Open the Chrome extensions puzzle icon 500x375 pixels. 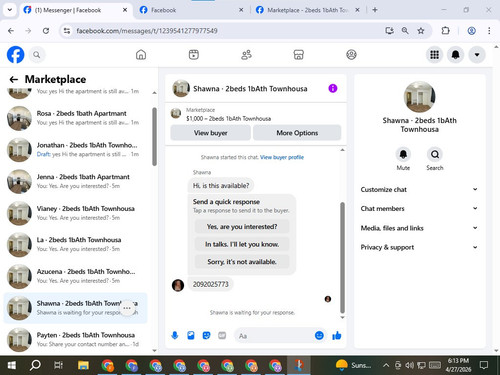pos(445,31)
